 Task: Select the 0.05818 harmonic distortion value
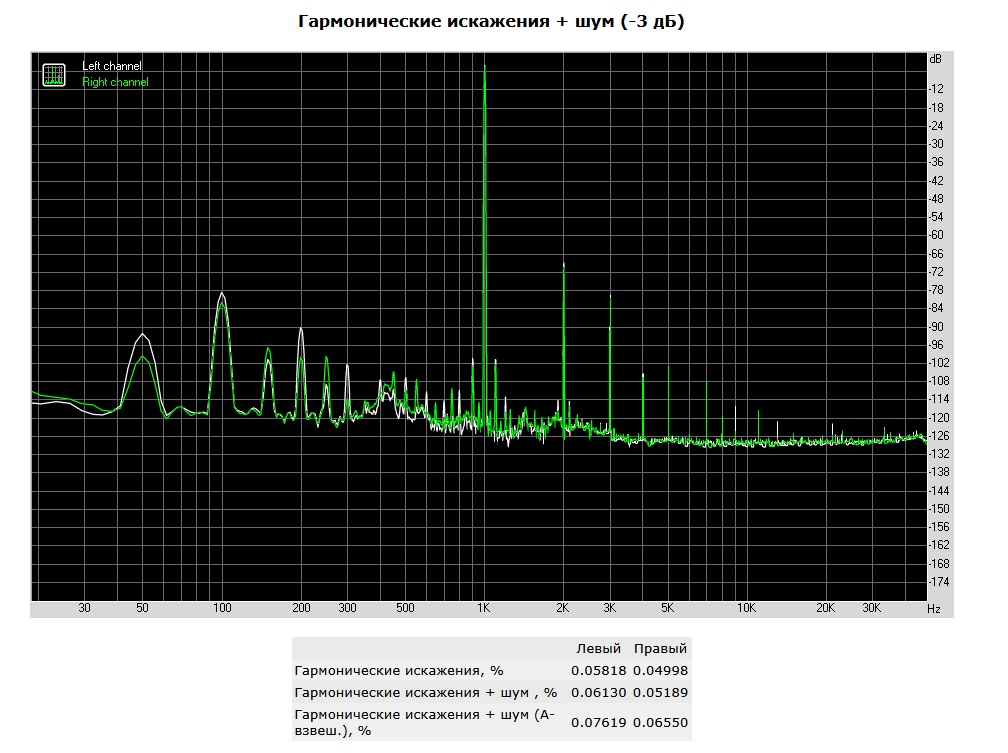(x=598, y=670)
